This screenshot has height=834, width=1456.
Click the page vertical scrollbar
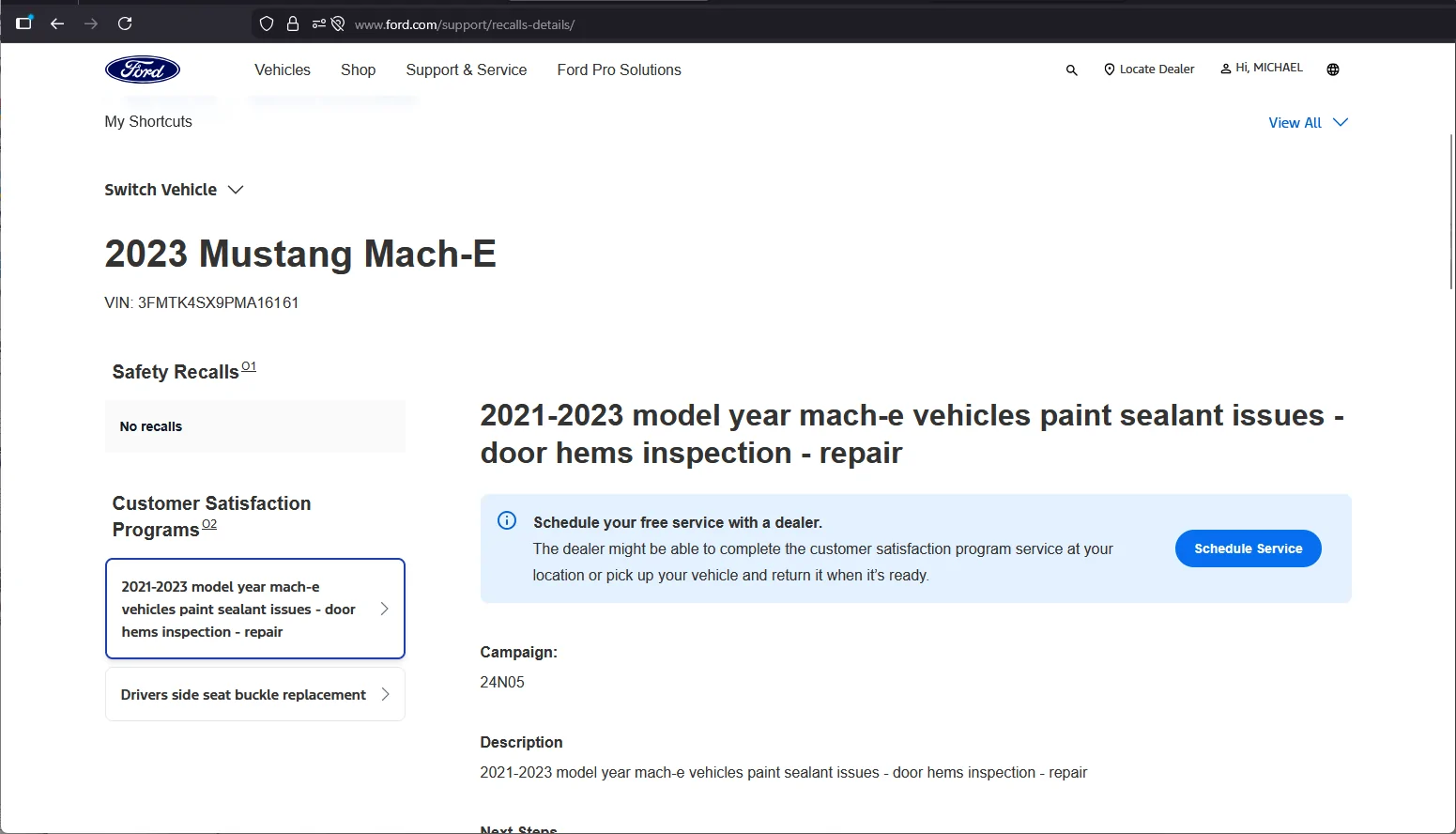tap(1451, 211)
